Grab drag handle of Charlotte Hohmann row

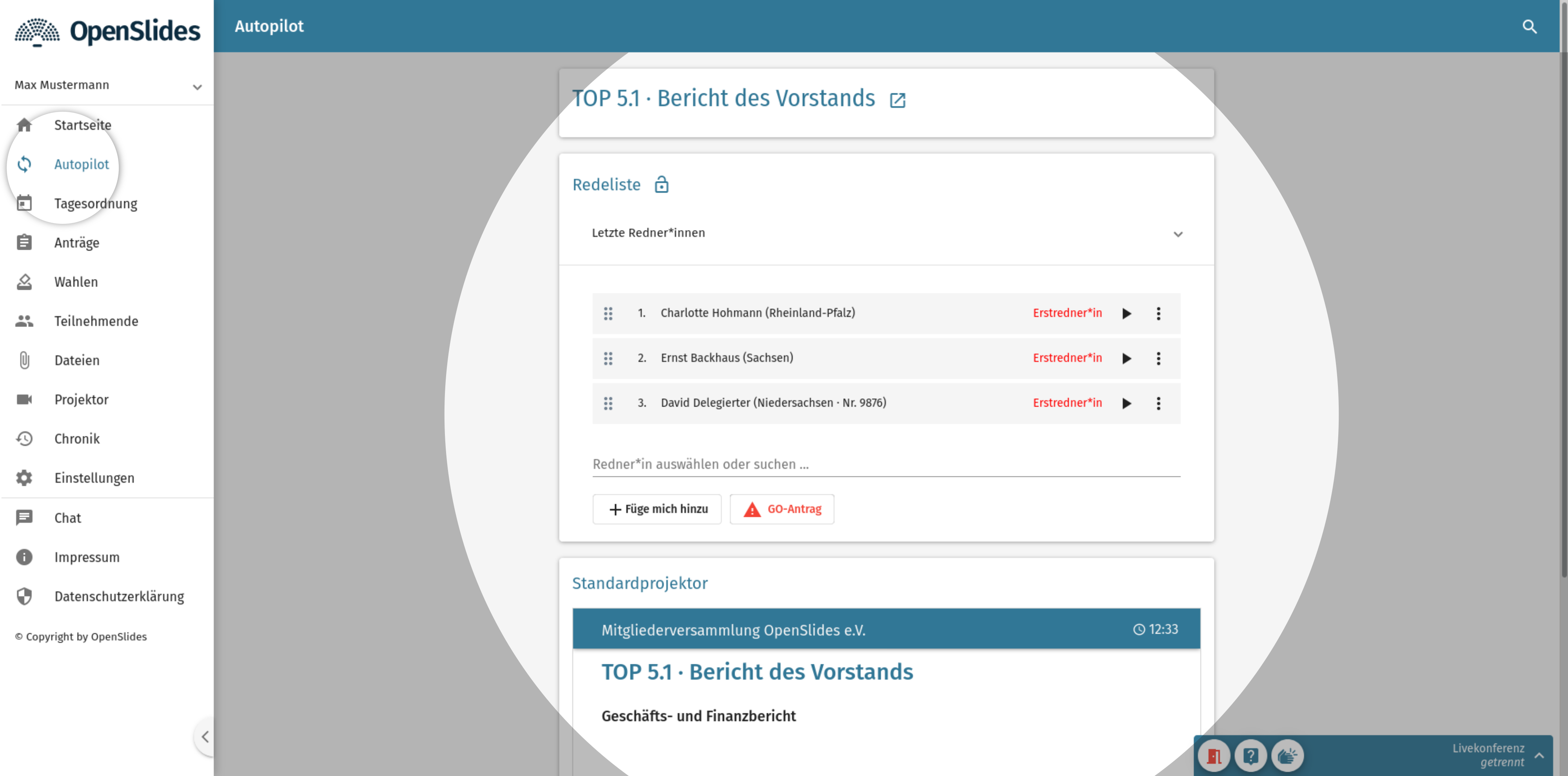(608, 314)
